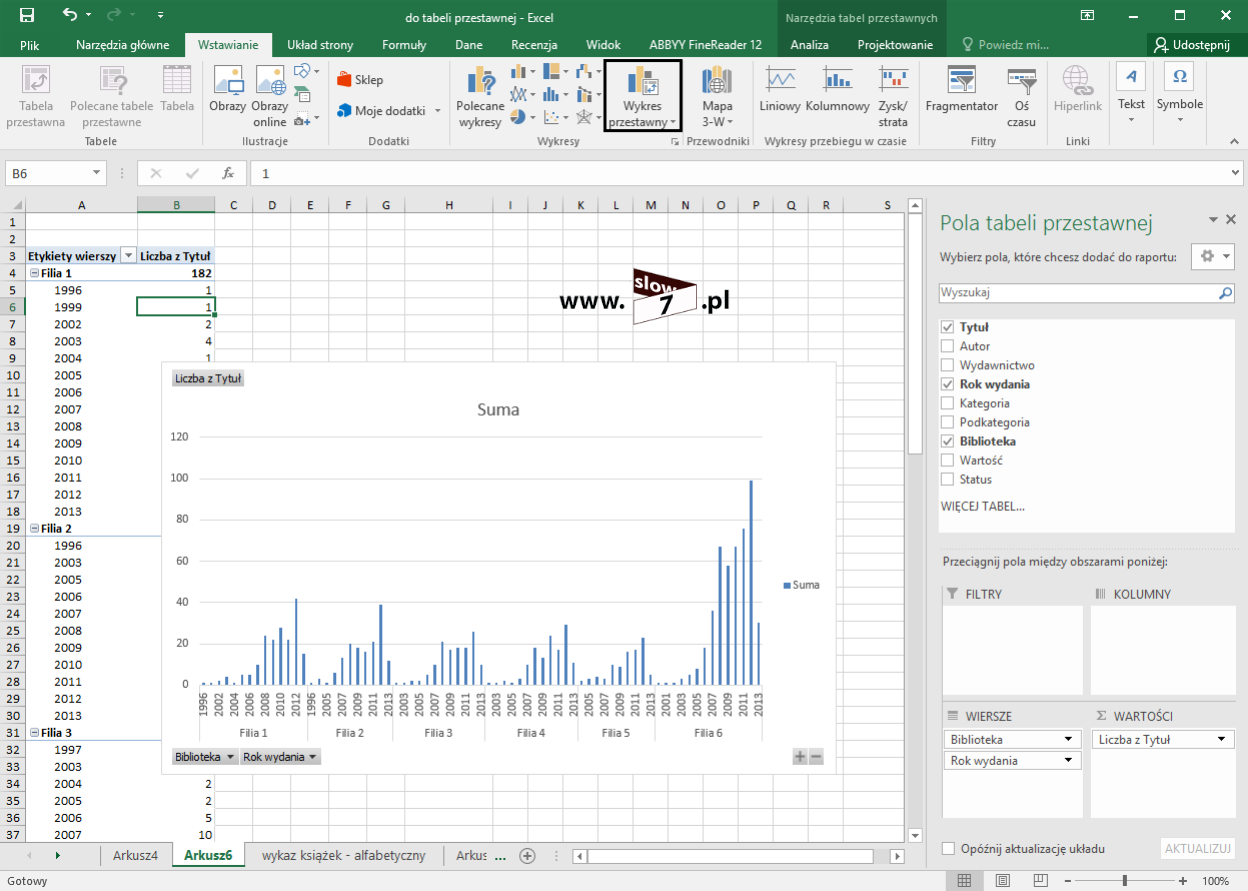Click the column chart insert icon
1248x891 pixels.
coord(517,72)
